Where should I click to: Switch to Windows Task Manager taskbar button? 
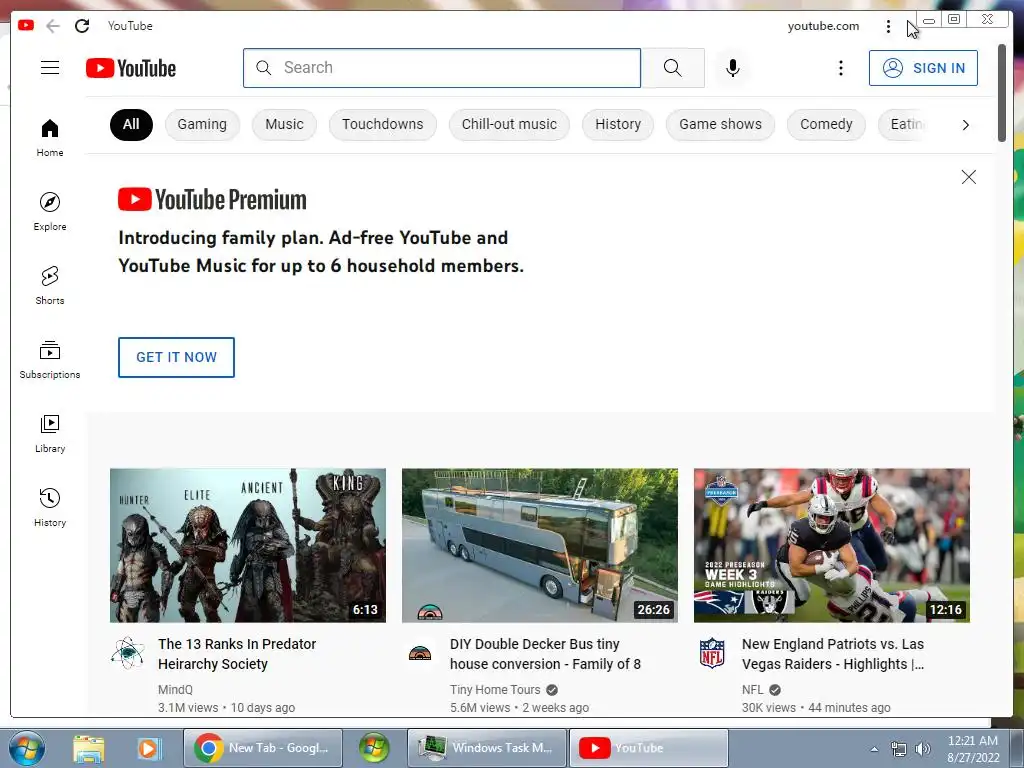487,748
